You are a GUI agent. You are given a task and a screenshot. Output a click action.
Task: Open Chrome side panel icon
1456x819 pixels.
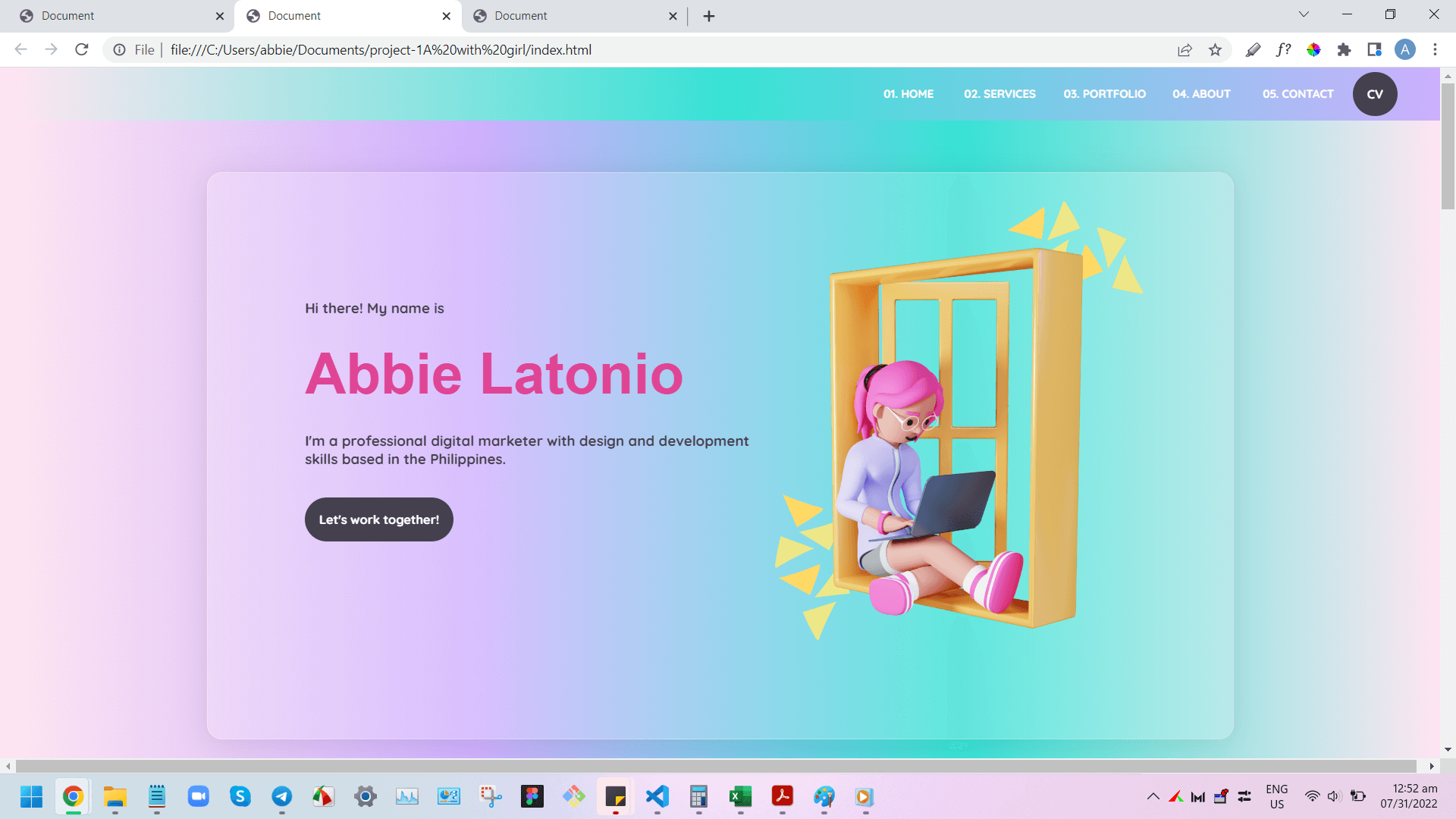click(x=1374, y=50)
